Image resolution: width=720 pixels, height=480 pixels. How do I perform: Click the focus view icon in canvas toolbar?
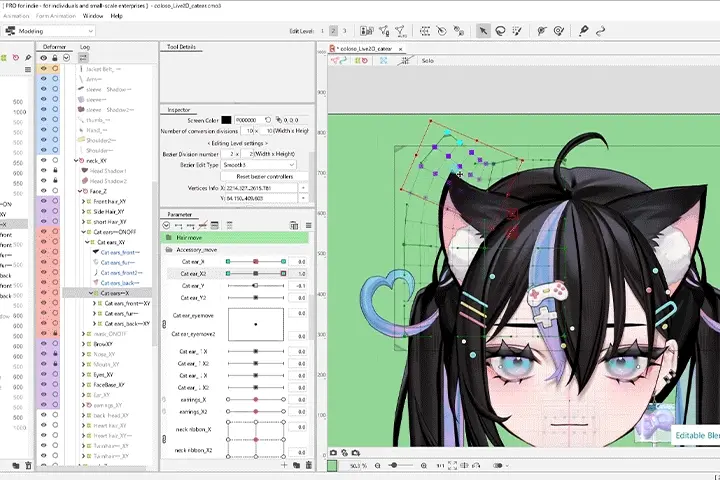point(383,61)
